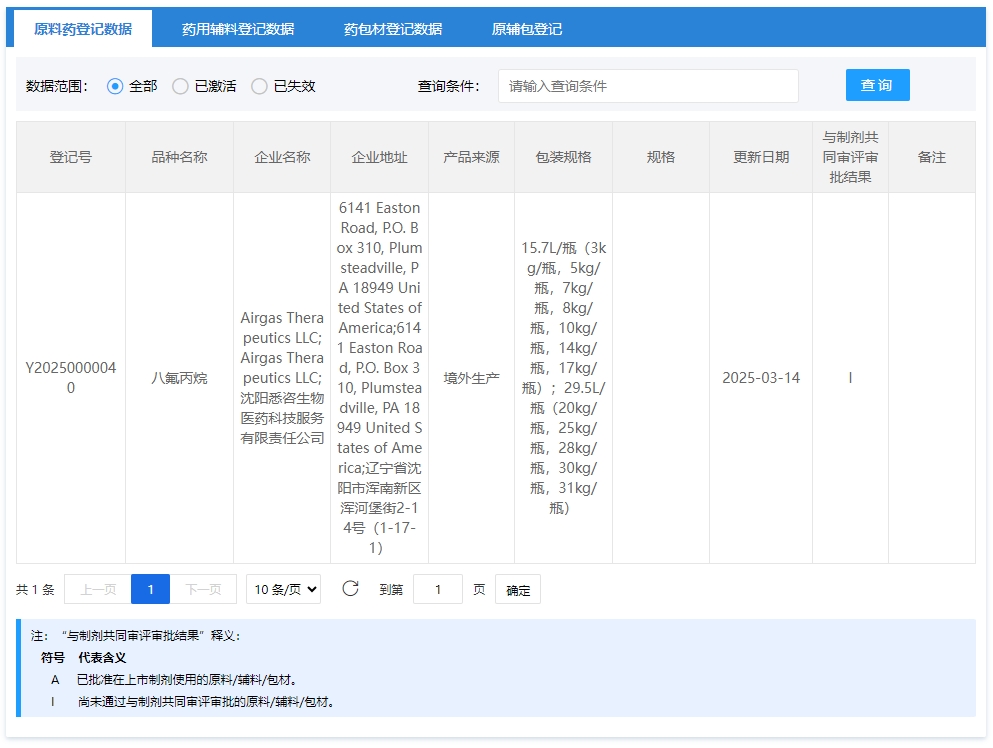
Task: Open the 药包材登记数据 tab
Action: click(x=393, y=29)
